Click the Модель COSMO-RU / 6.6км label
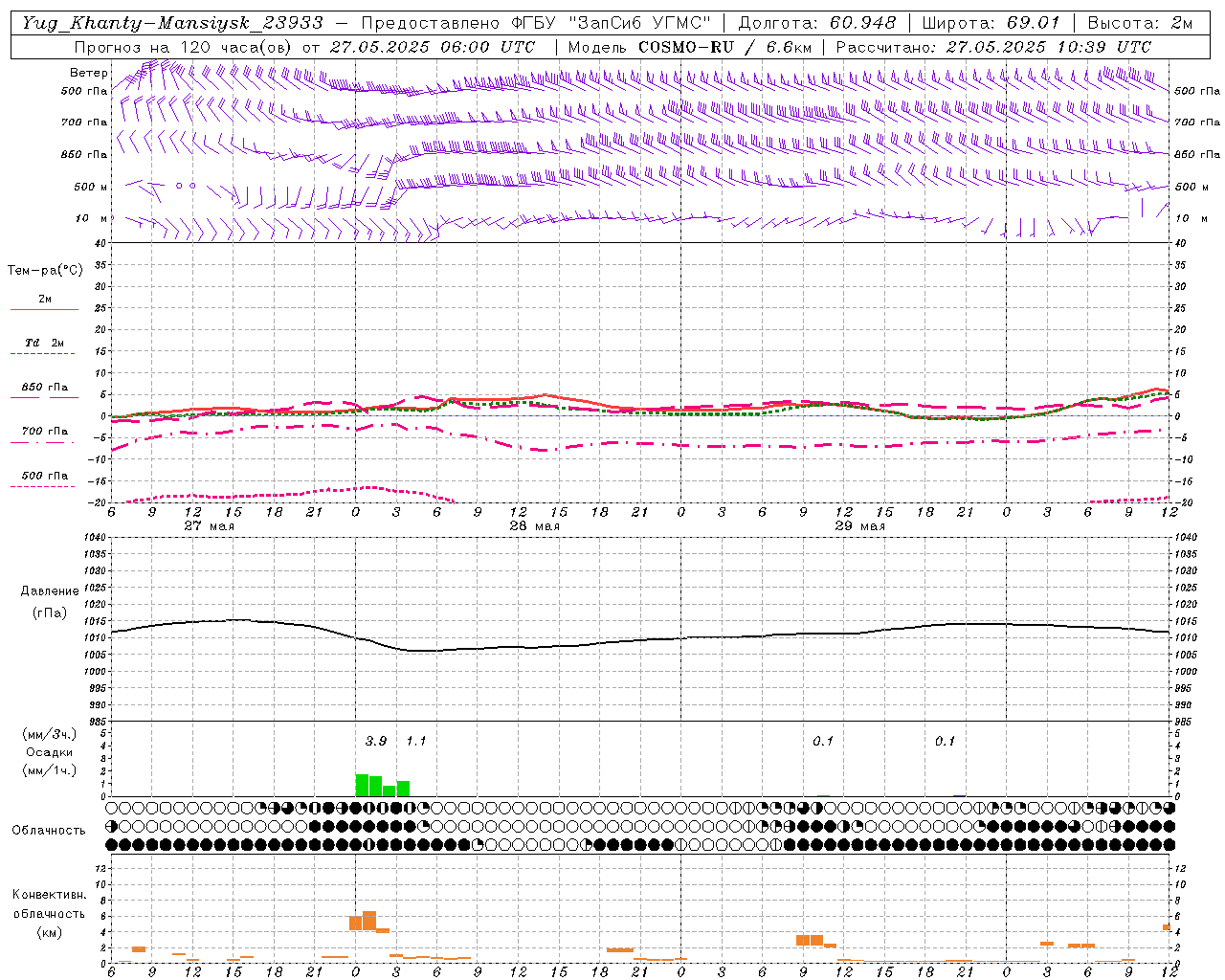 click(x=689, y=47)
